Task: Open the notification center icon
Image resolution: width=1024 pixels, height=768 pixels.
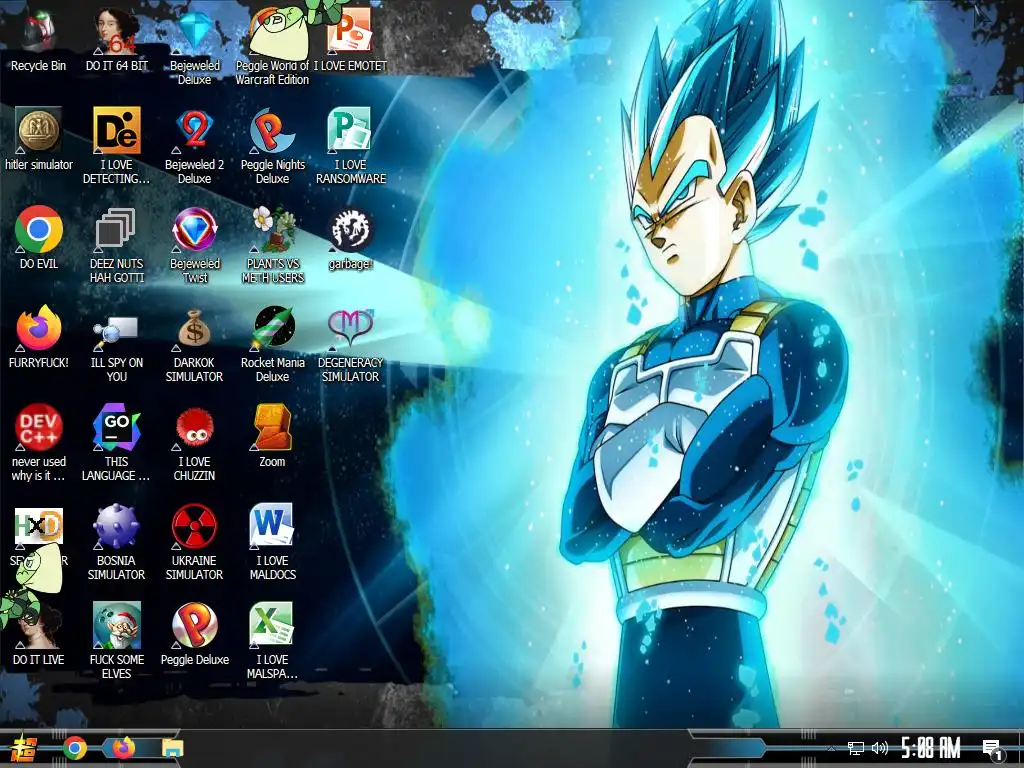Action: point(993,750)
